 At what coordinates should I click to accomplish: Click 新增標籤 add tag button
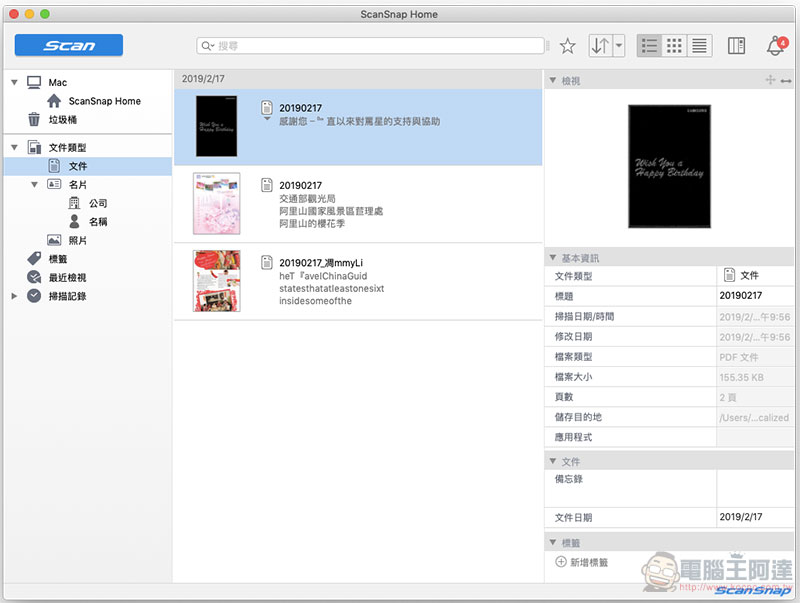coord(582,562)
